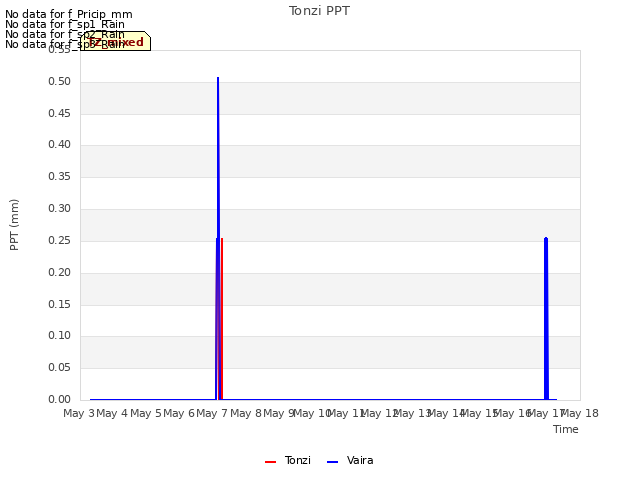This screenshot has height=480, width=640.
Task: Click the May 8 x-axis tick label
Action: click(245, 413)
